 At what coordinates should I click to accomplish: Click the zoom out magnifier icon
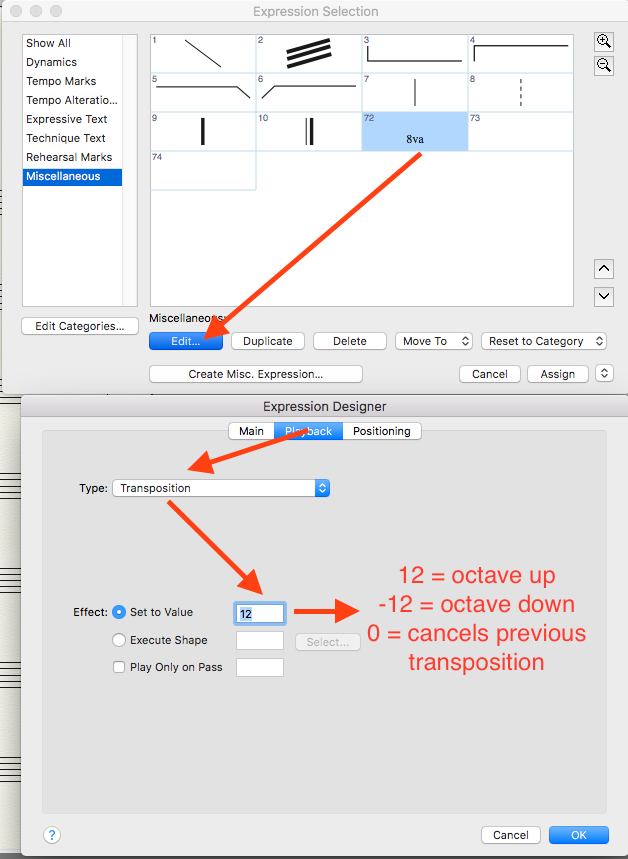pyautogui.click(x=604, y=65)
